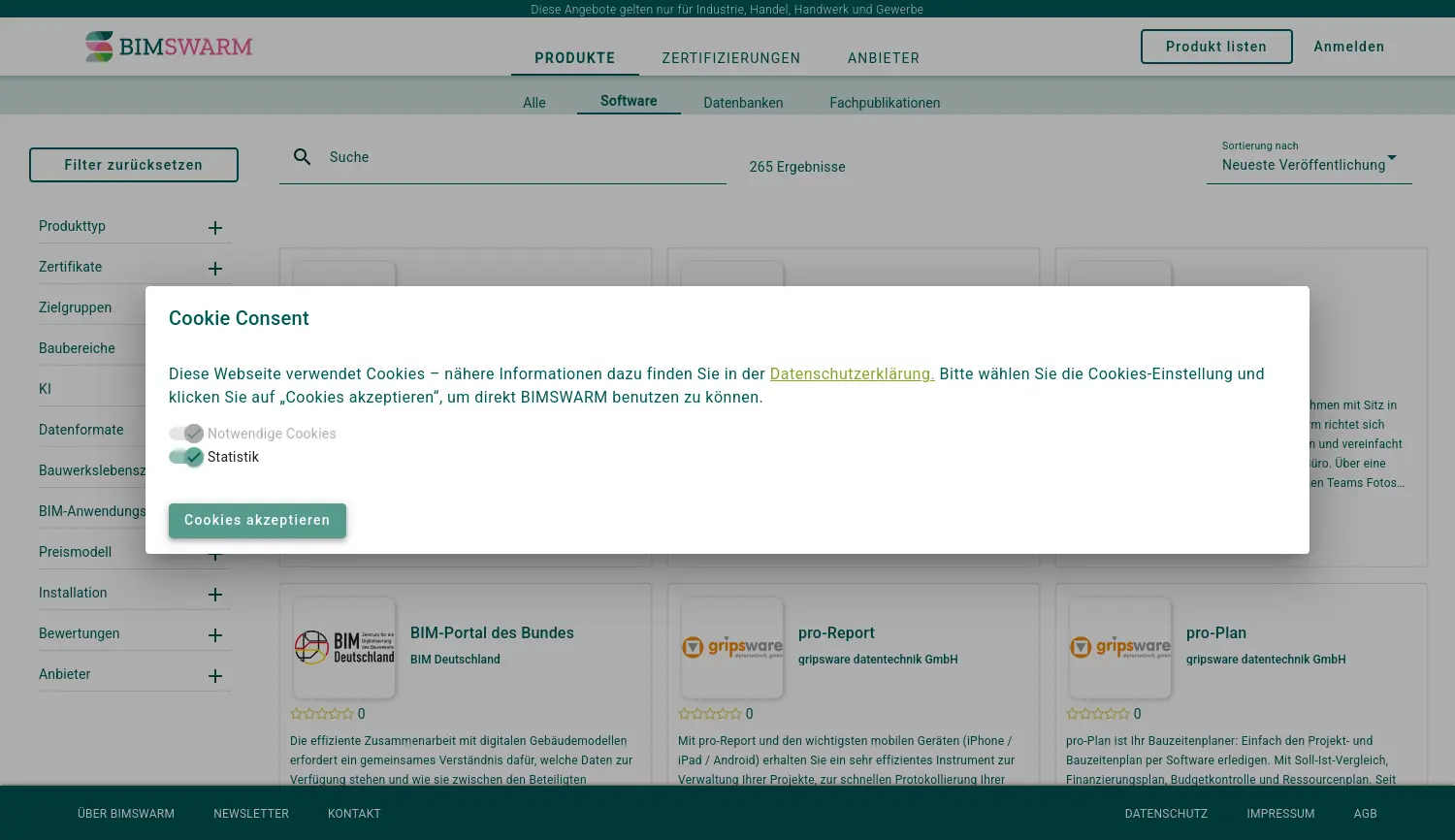Expand the Bewertungen filter
Viewport: 1455px width, 840px height.
tap(215, 635)
